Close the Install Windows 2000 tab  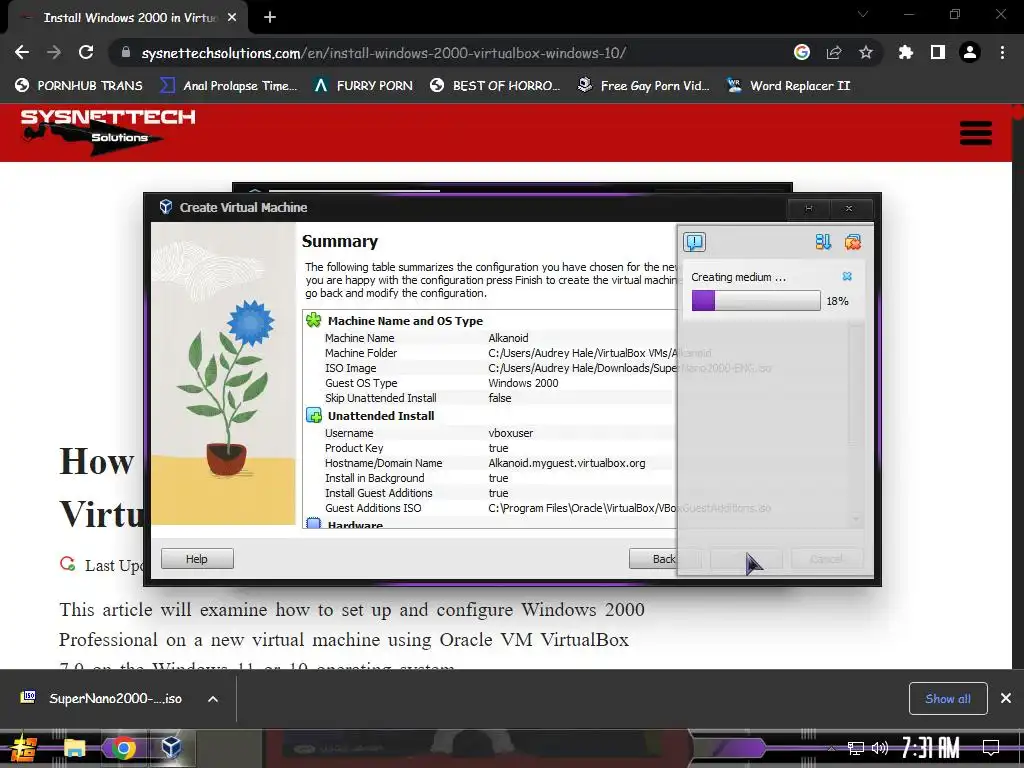(x=232, y=18)
